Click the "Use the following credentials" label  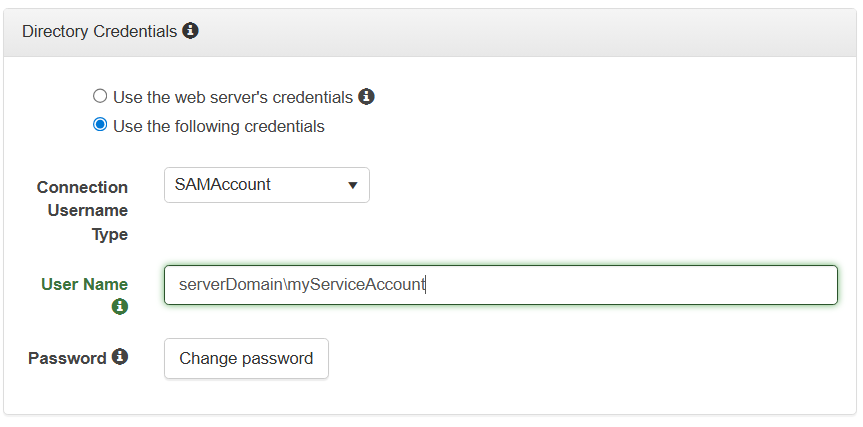pyautogui.click(x=218, y=127)
